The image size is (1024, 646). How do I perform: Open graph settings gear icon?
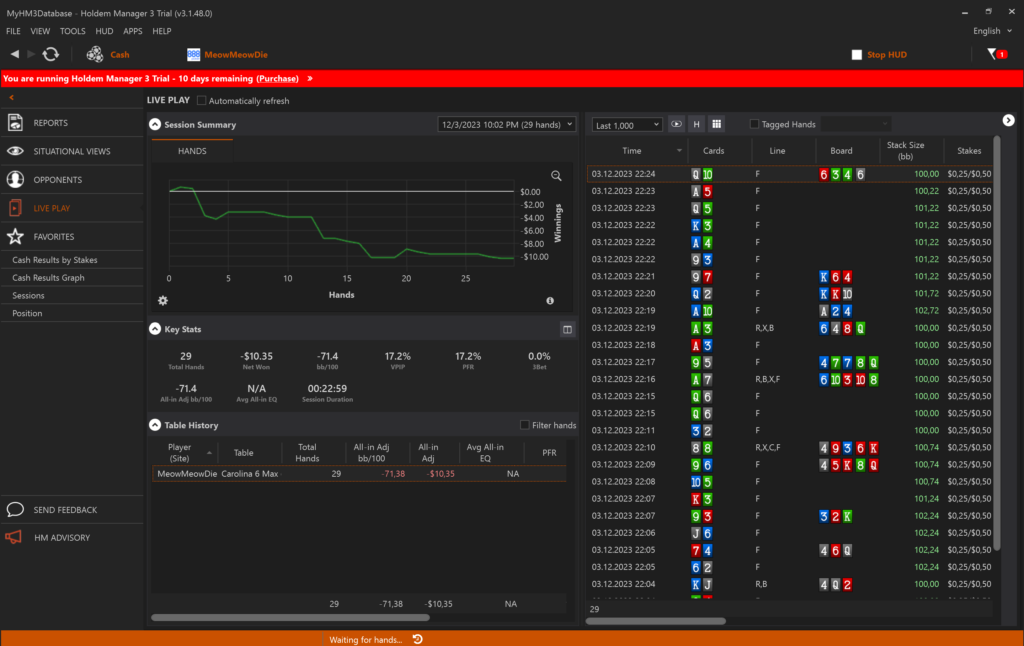click(163, 300)
